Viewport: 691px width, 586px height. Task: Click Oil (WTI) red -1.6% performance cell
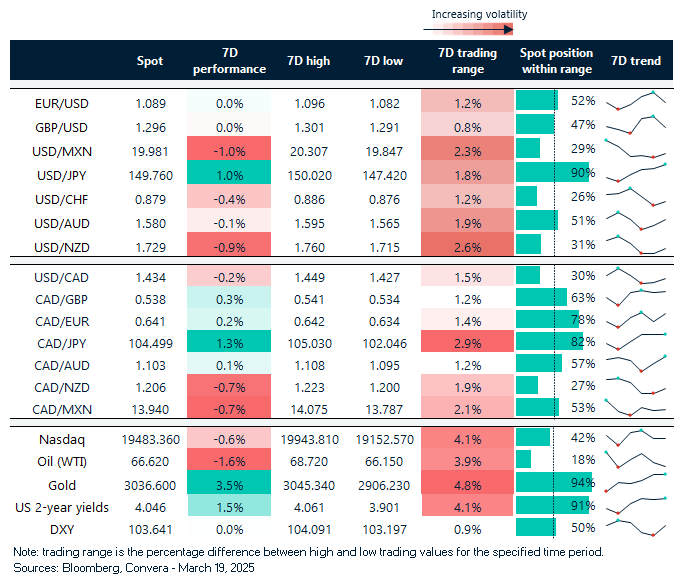click(x=229, y=459)
